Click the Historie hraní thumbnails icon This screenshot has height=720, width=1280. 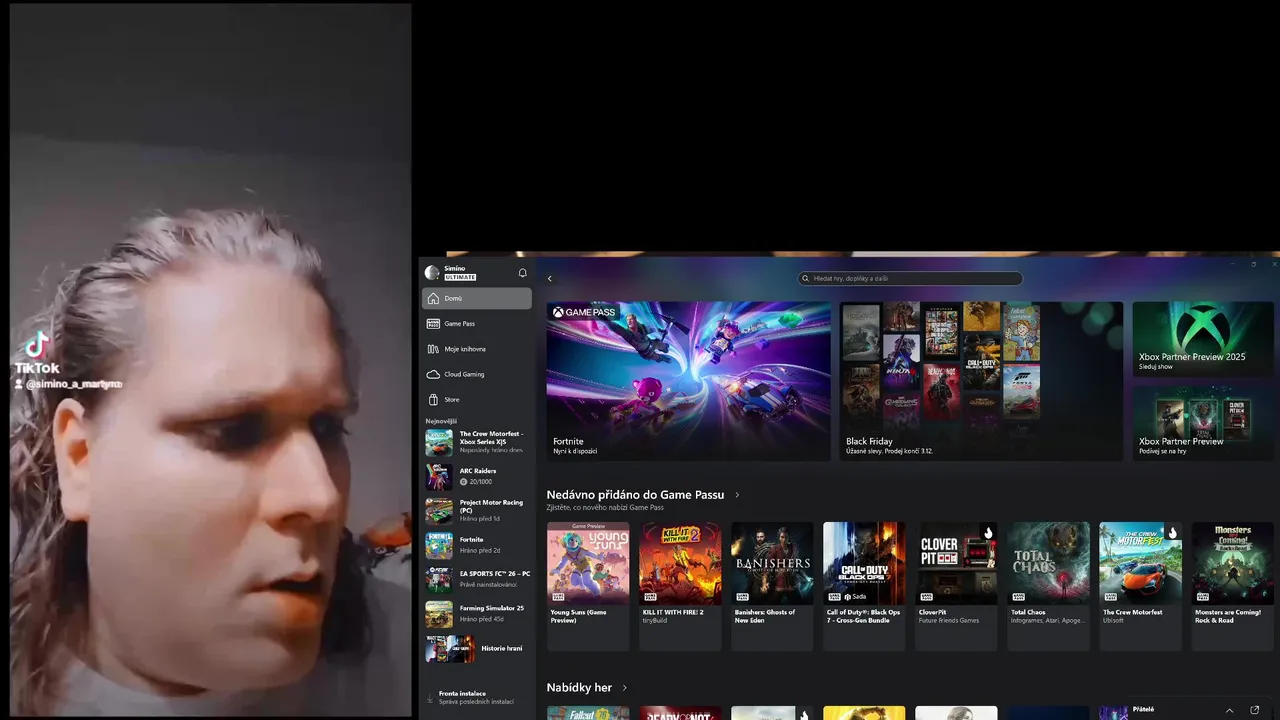450,648
